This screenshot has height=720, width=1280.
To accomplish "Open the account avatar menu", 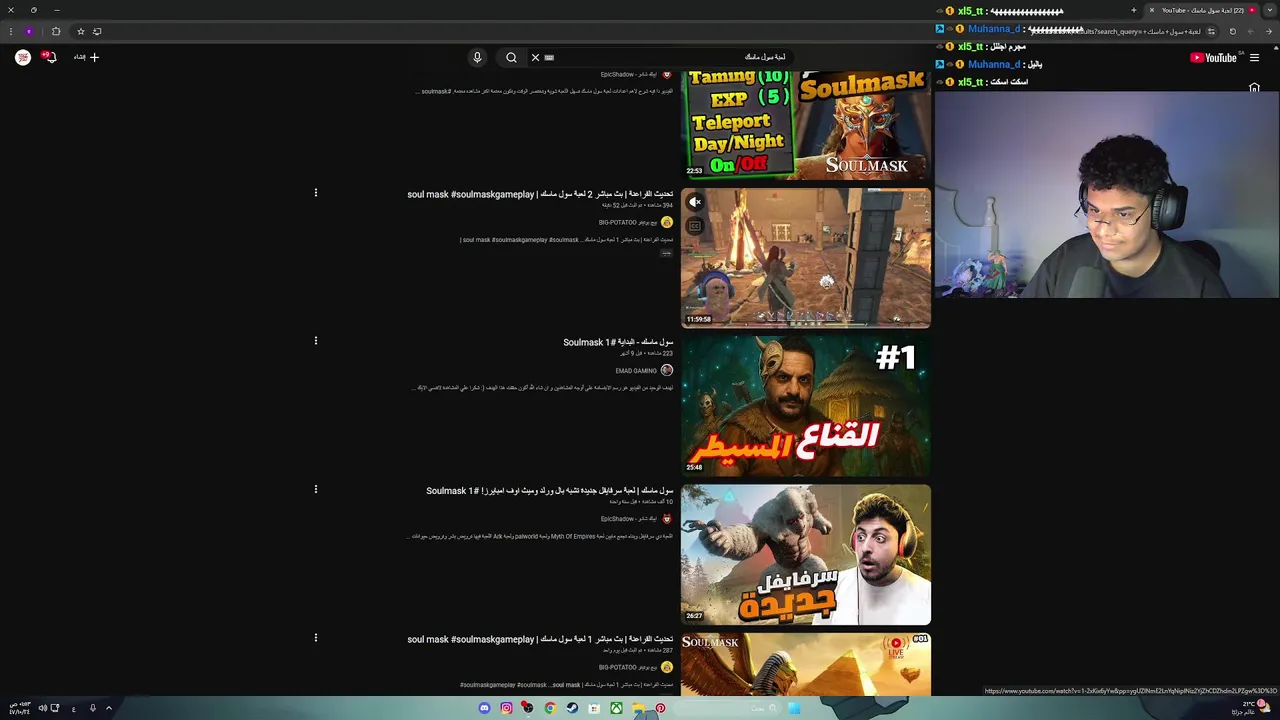I will coord(23,57).
